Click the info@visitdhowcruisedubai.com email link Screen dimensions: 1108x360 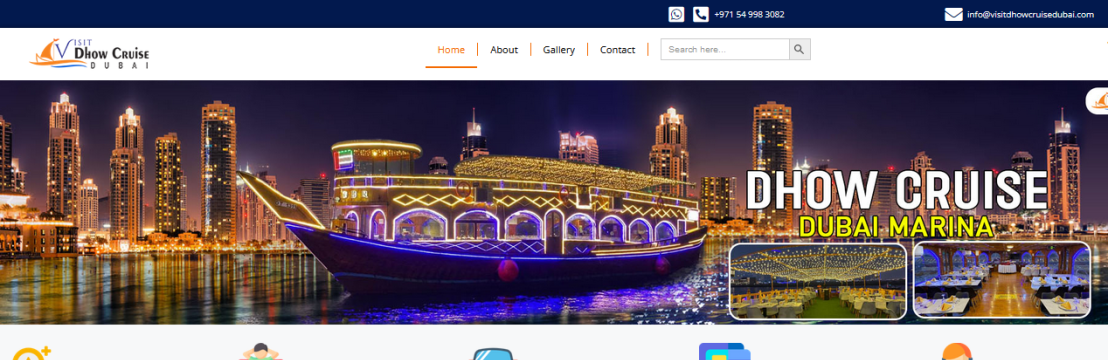tap(1030, 14)
